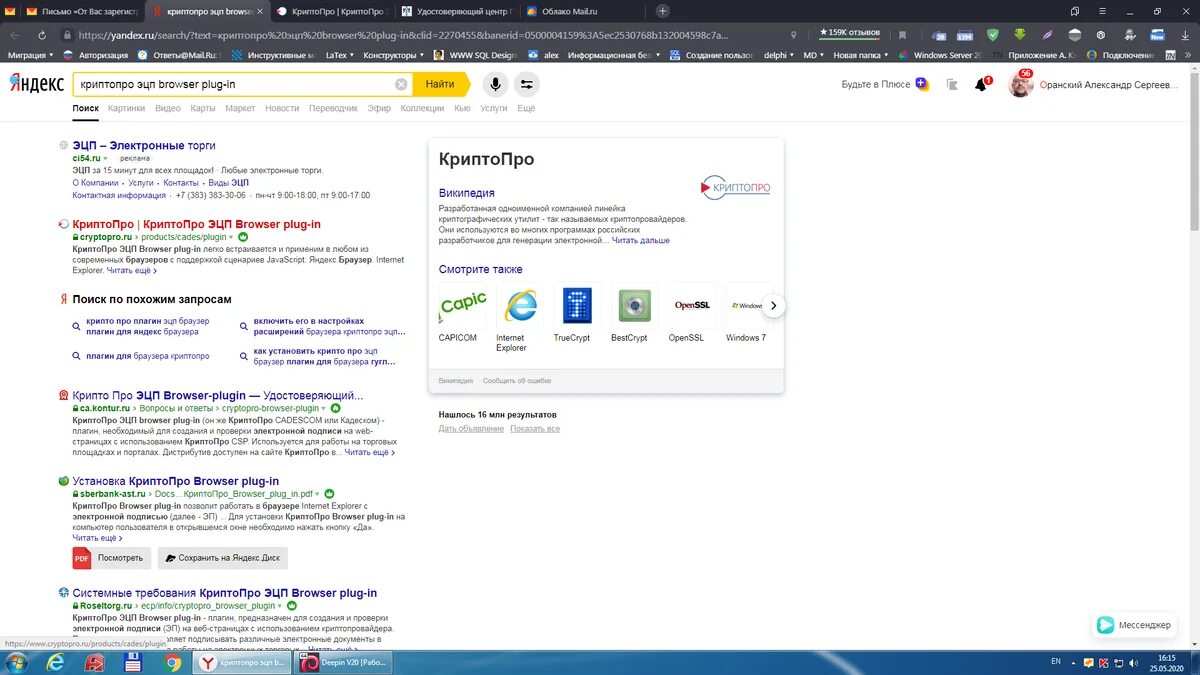Open result Системные требования КриптоПро ЭЦП
The width and height of the screenshot is (1200, 675).
[x=225, y=593]
